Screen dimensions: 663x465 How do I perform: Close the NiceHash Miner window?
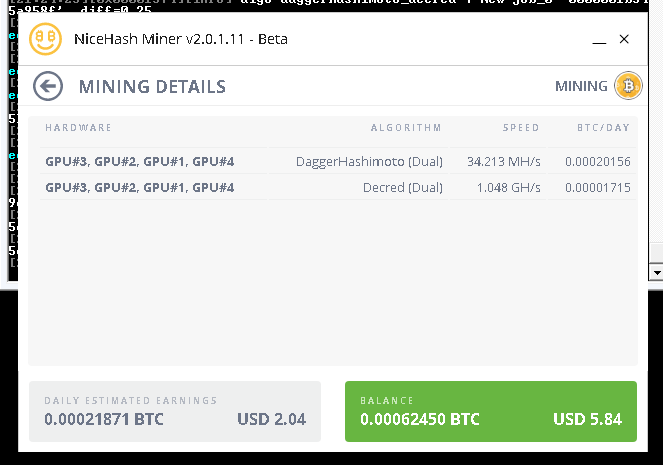pos(624,39)
